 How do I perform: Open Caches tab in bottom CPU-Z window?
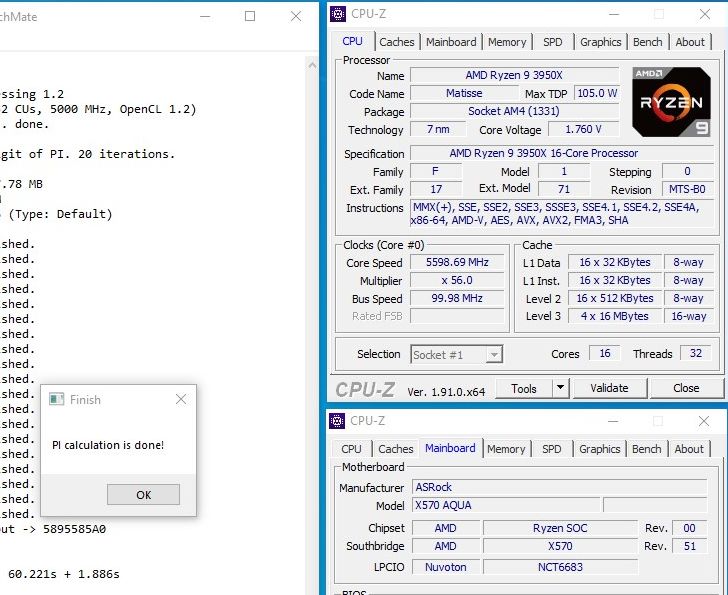[396, 449]
